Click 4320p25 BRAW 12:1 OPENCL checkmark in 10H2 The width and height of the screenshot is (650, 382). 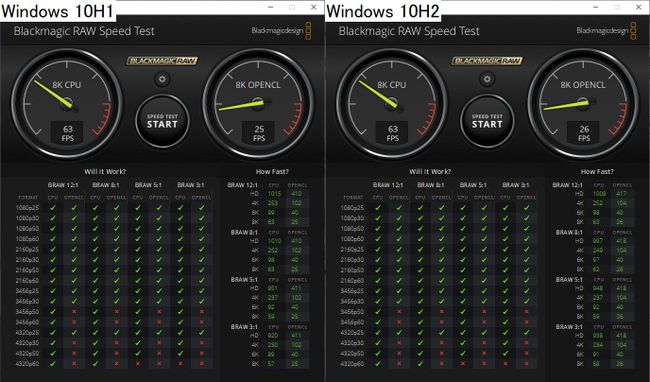(399, 332)
